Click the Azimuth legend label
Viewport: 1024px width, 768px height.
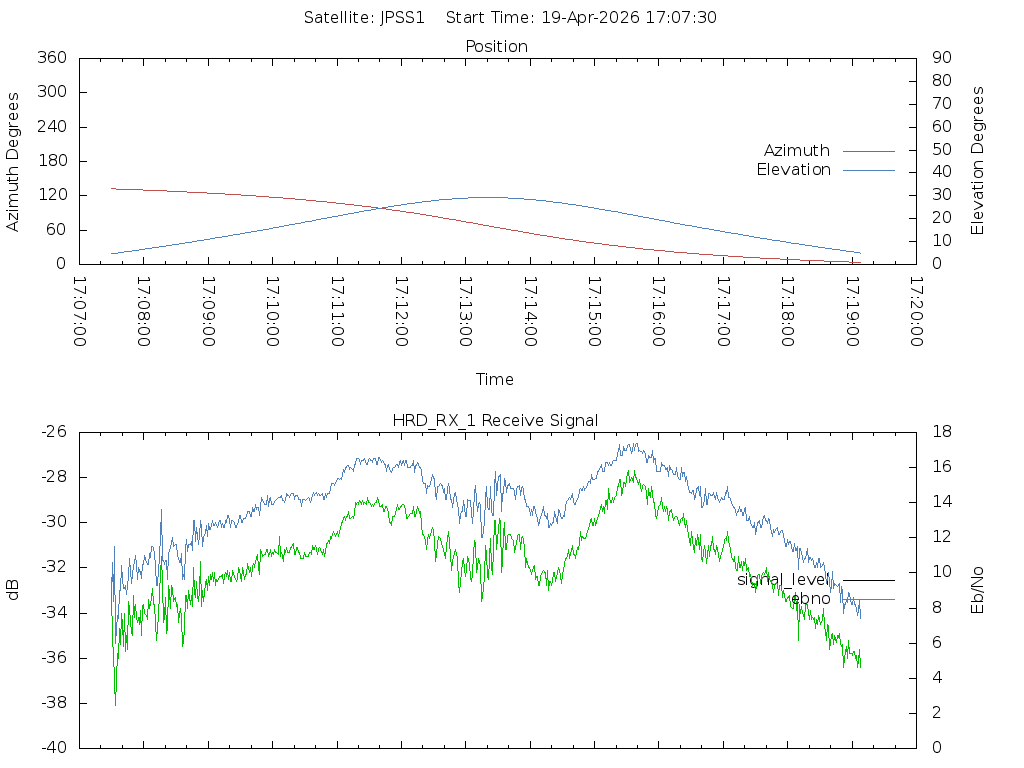[796, 151]
